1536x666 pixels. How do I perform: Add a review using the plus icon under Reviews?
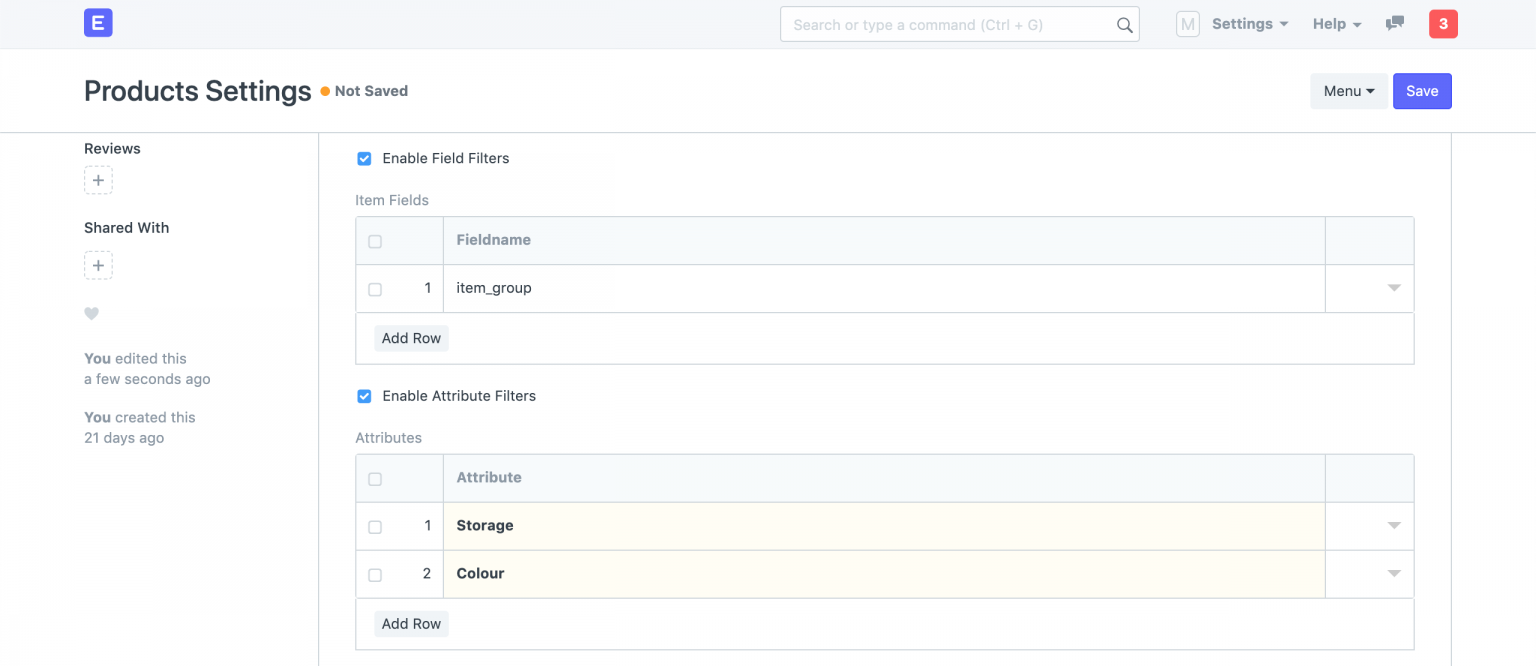click(x=97, y=180)
